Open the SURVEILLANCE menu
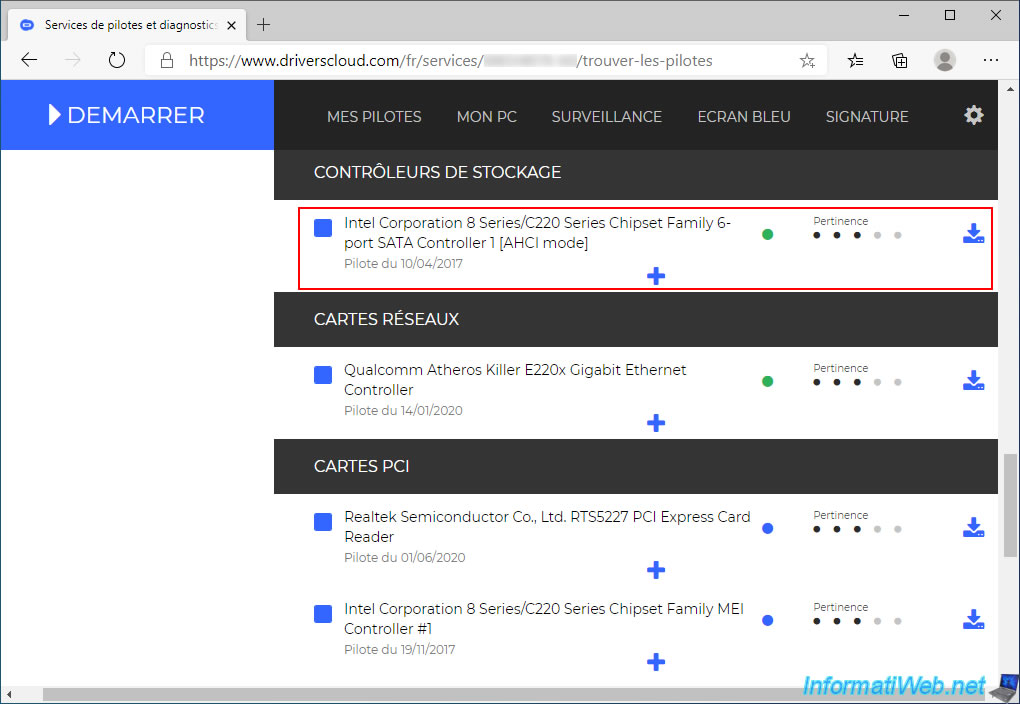This screenshot has width=1020, height=704. (606, 116)
